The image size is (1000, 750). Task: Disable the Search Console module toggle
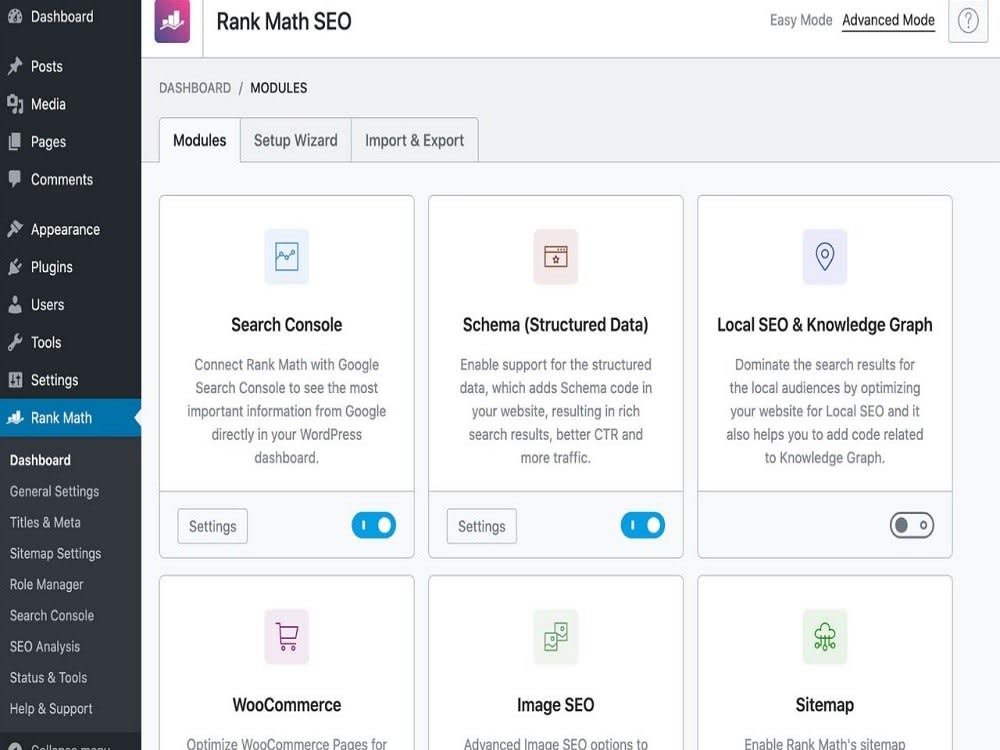(374, 526)
